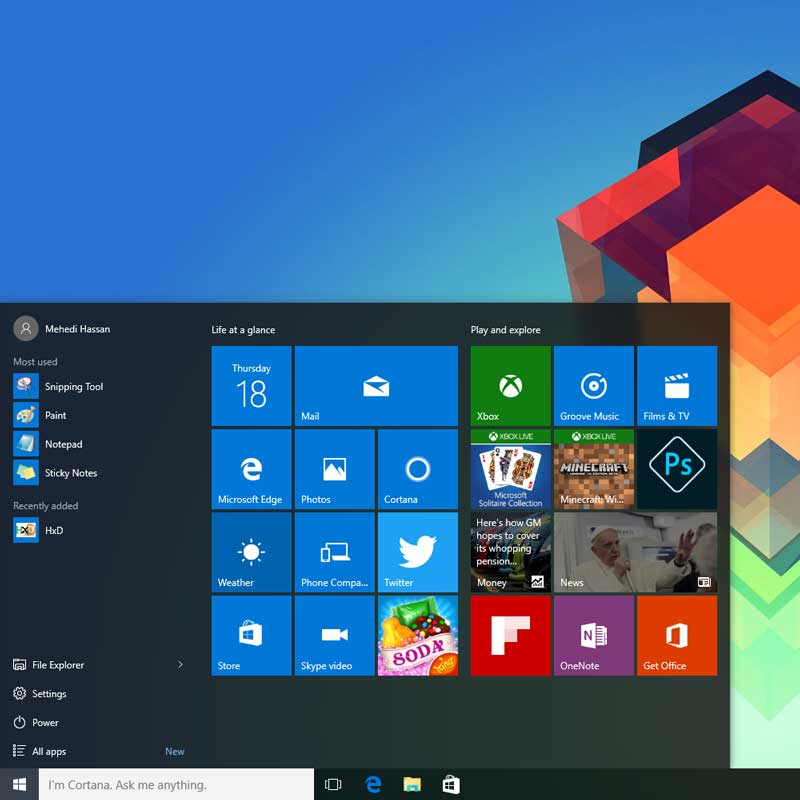The width and height of the screenshot is (800, 800).
Task: Open Store from the taskbar
Action: [451, 784]
